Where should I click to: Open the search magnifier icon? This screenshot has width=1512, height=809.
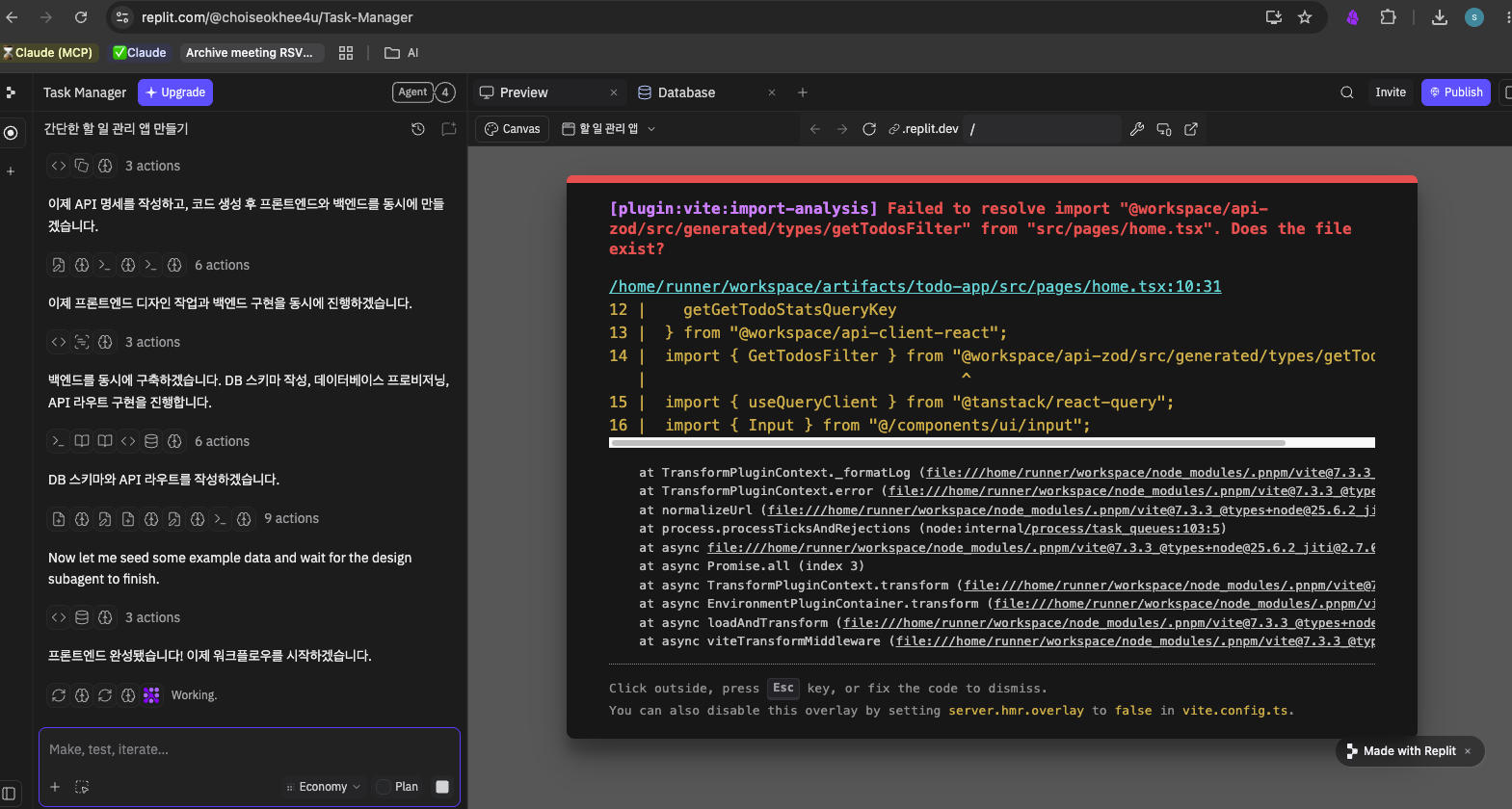click(1347, 92)
